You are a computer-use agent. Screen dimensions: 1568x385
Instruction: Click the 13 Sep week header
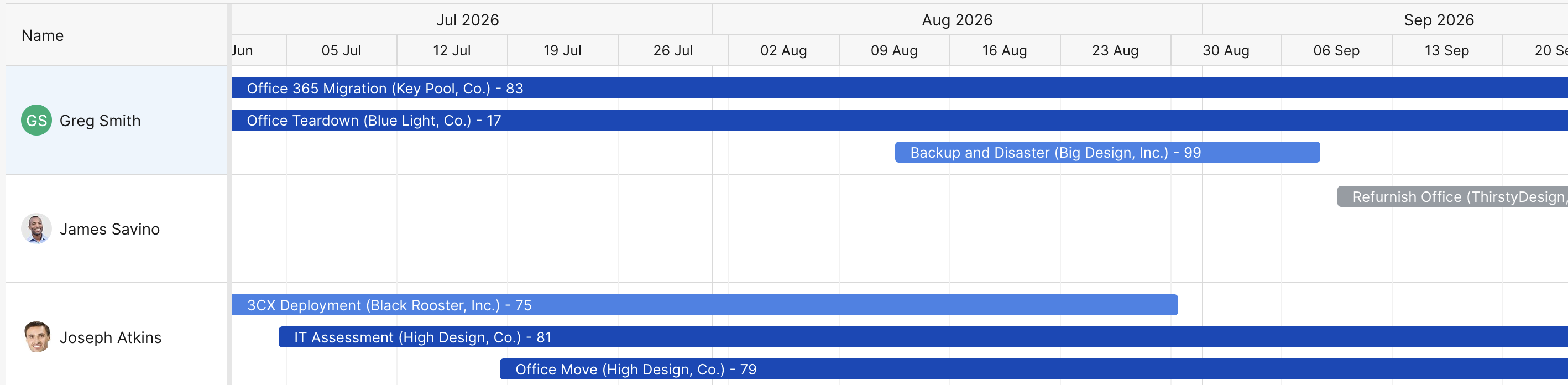click(1447, 50)
